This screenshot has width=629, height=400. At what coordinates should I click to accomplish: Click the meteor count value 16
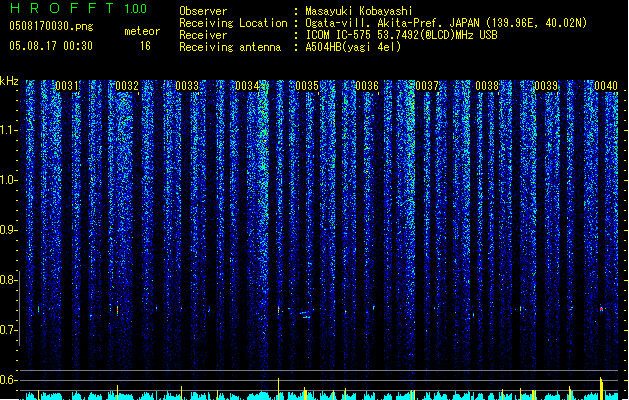coord(145,46)
